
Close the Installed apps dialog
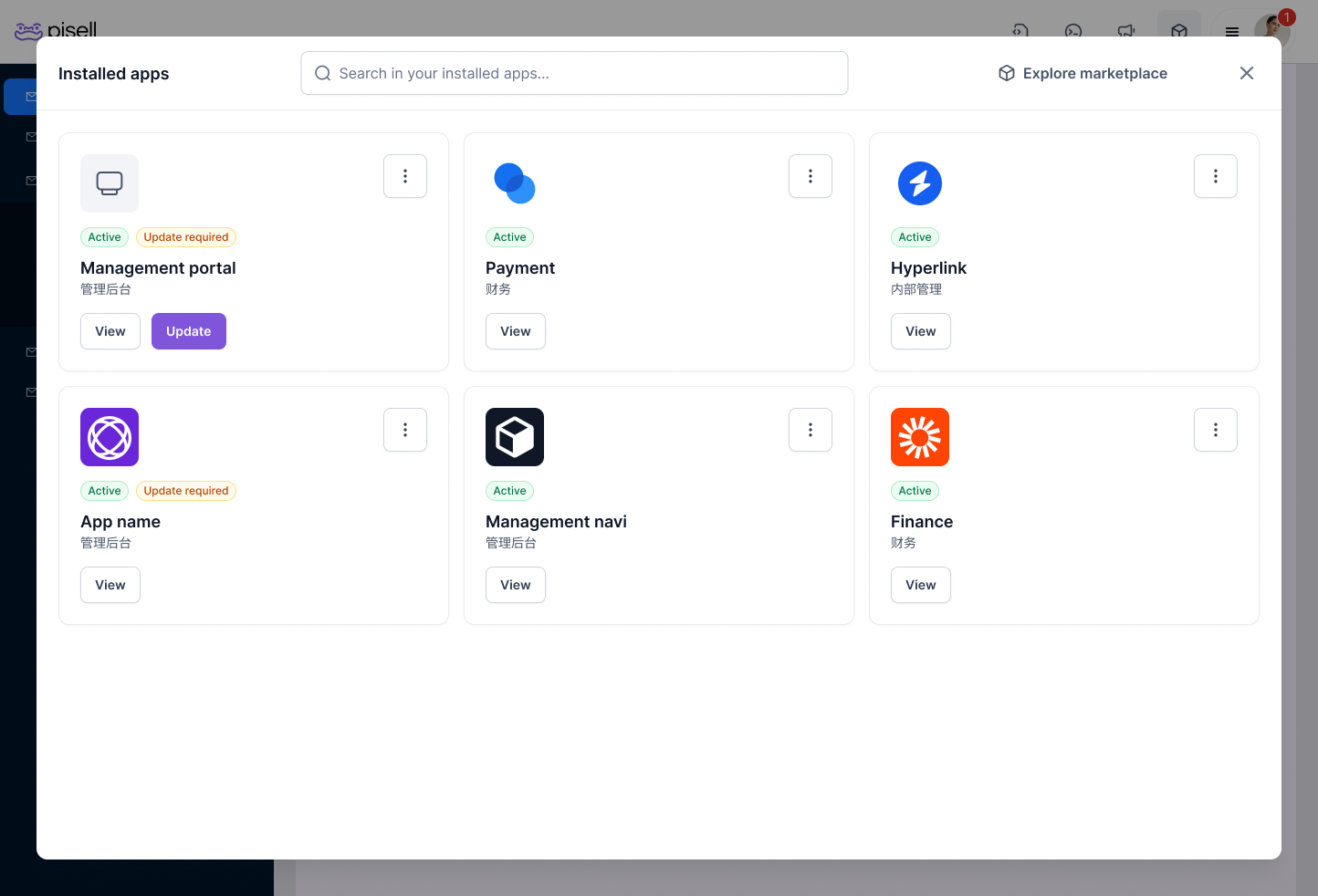pyautogui.click(x=1247, y=73)
